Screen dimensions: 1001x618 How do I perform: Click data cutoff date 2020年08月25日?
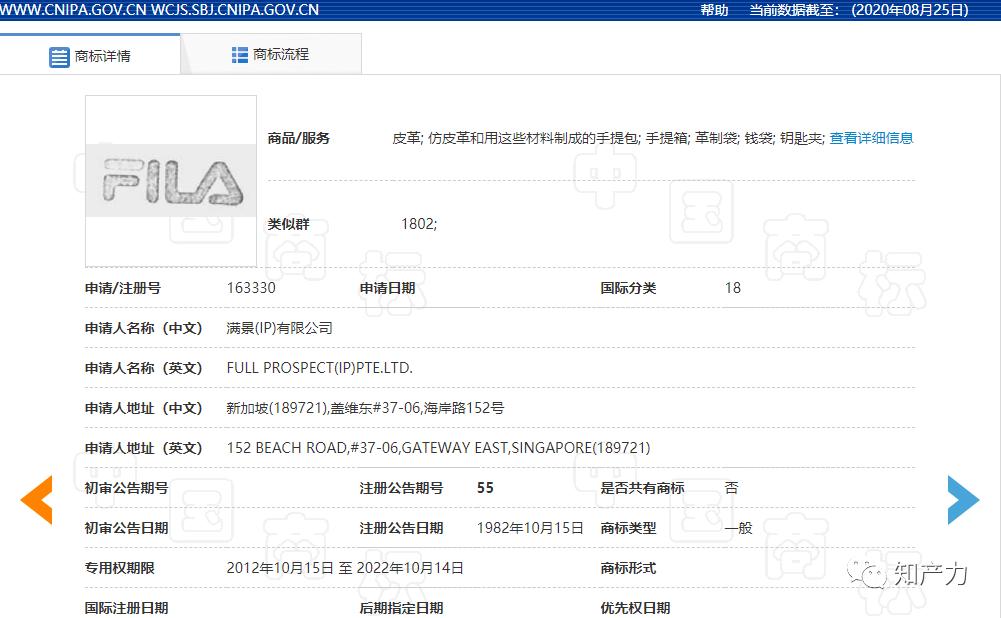tap(910, 10)
